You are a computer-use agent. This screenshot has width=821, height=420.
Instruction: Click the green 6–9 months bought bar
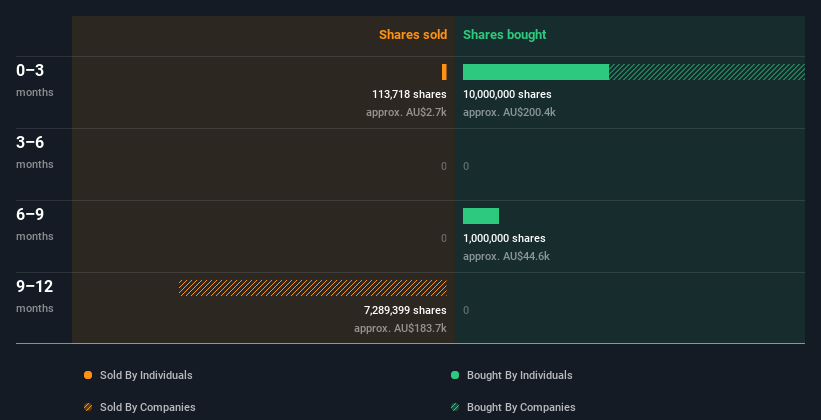(481, 216)
